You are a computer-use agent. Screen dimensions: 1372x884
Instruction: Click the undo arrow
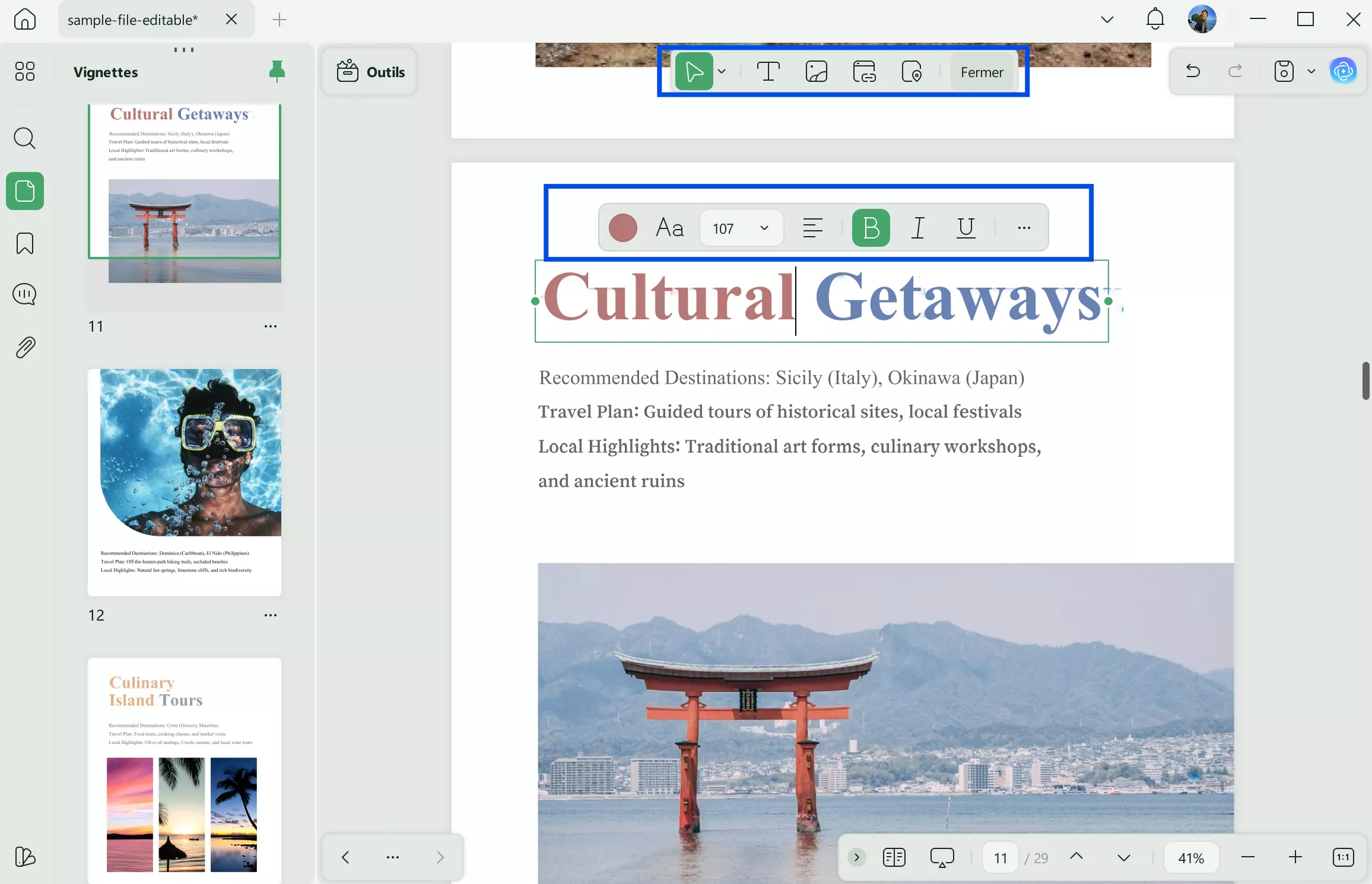coord(1193,72)
